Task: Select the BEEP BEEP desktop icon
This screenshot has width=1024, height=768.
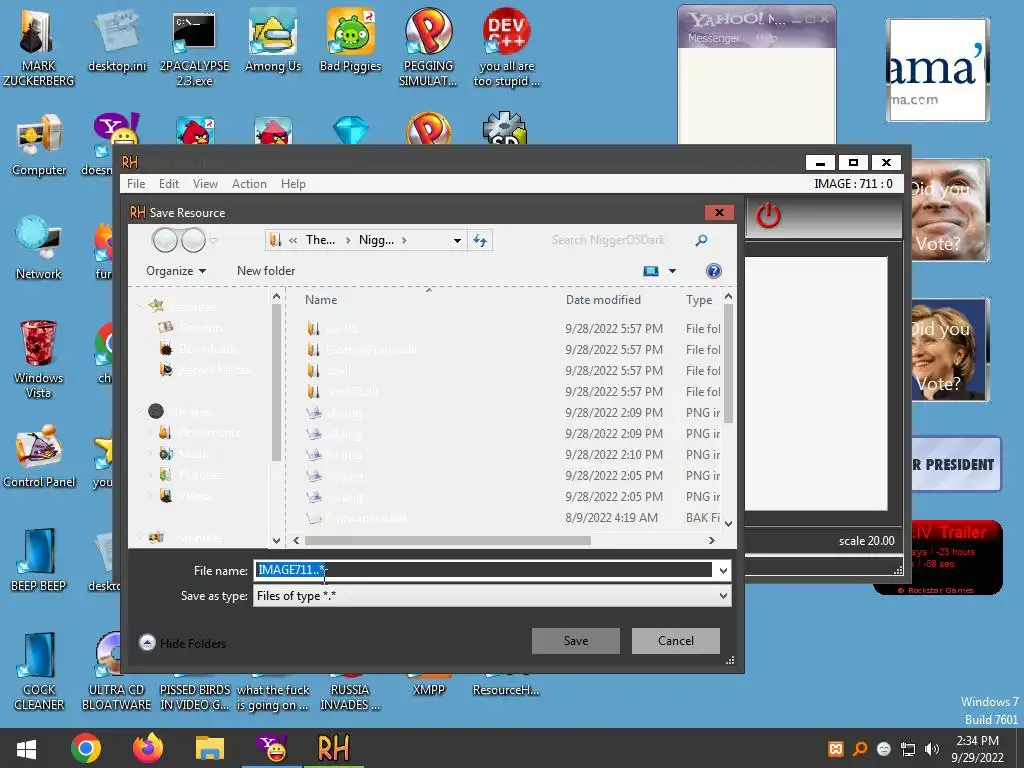Action: click(x=39, y=561)
